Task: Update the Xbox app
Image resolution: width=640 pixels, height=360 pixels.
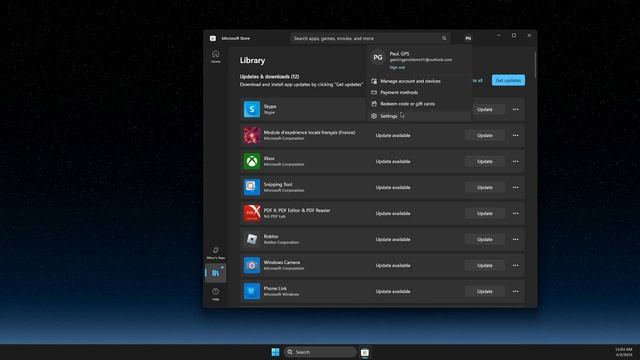Action: [484, 161]
